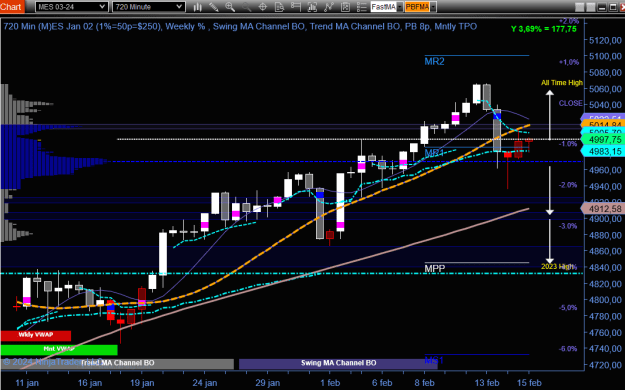Click second grey square button near window controls

coord(591,7)
